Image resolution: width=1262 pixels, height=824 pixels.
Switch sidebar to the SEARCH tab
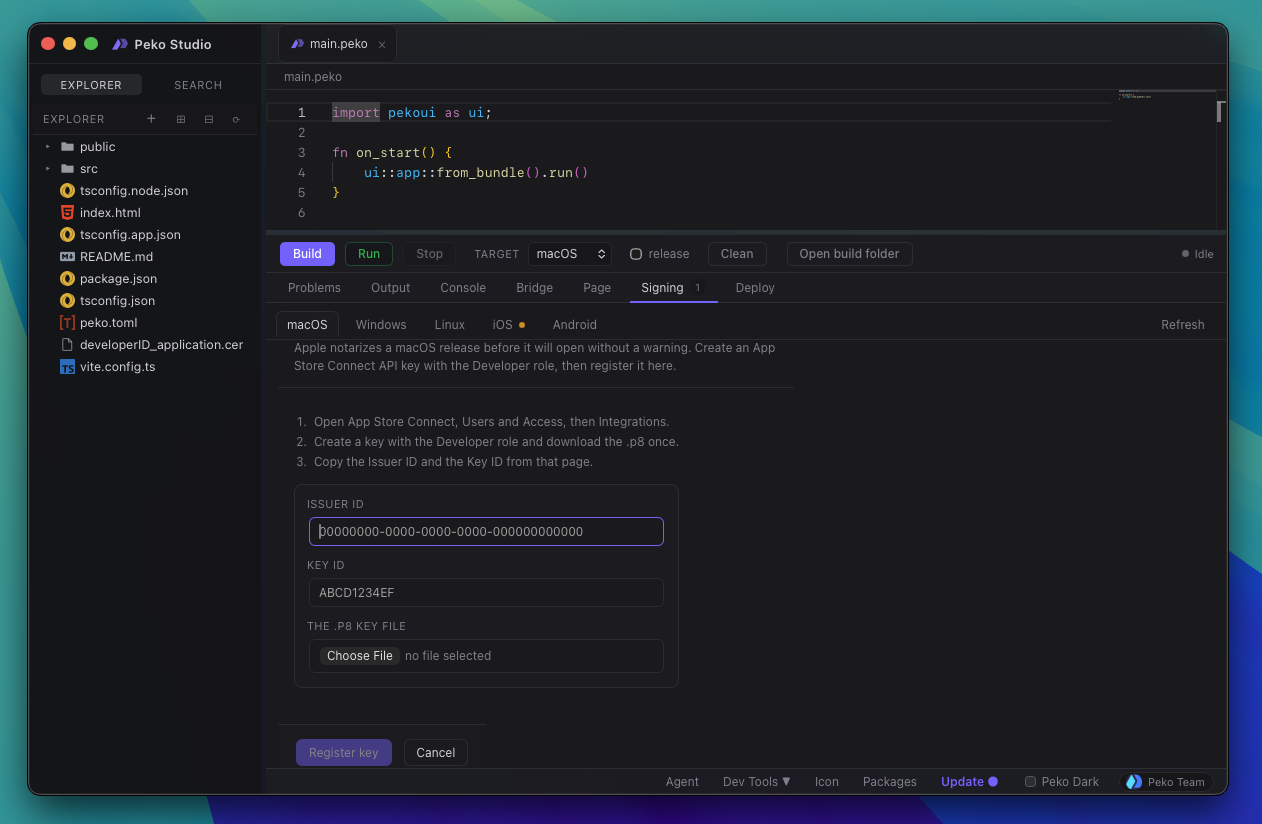click(x=198, y=85)
